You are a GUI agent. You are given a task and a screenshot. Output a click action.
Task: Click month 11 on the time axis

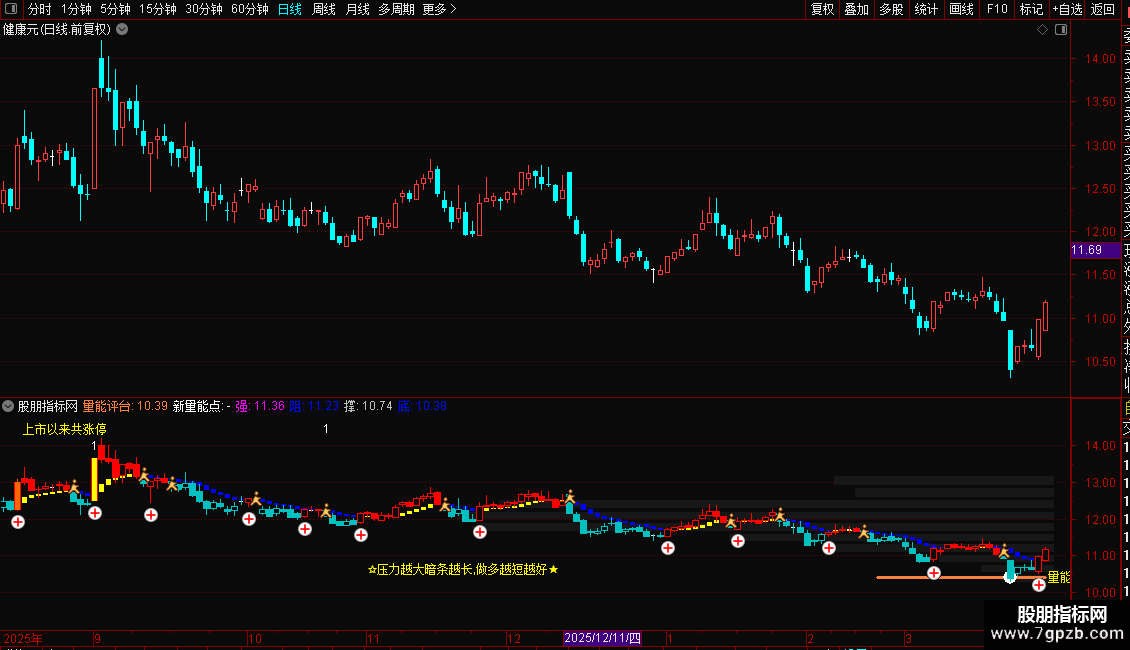373,638
